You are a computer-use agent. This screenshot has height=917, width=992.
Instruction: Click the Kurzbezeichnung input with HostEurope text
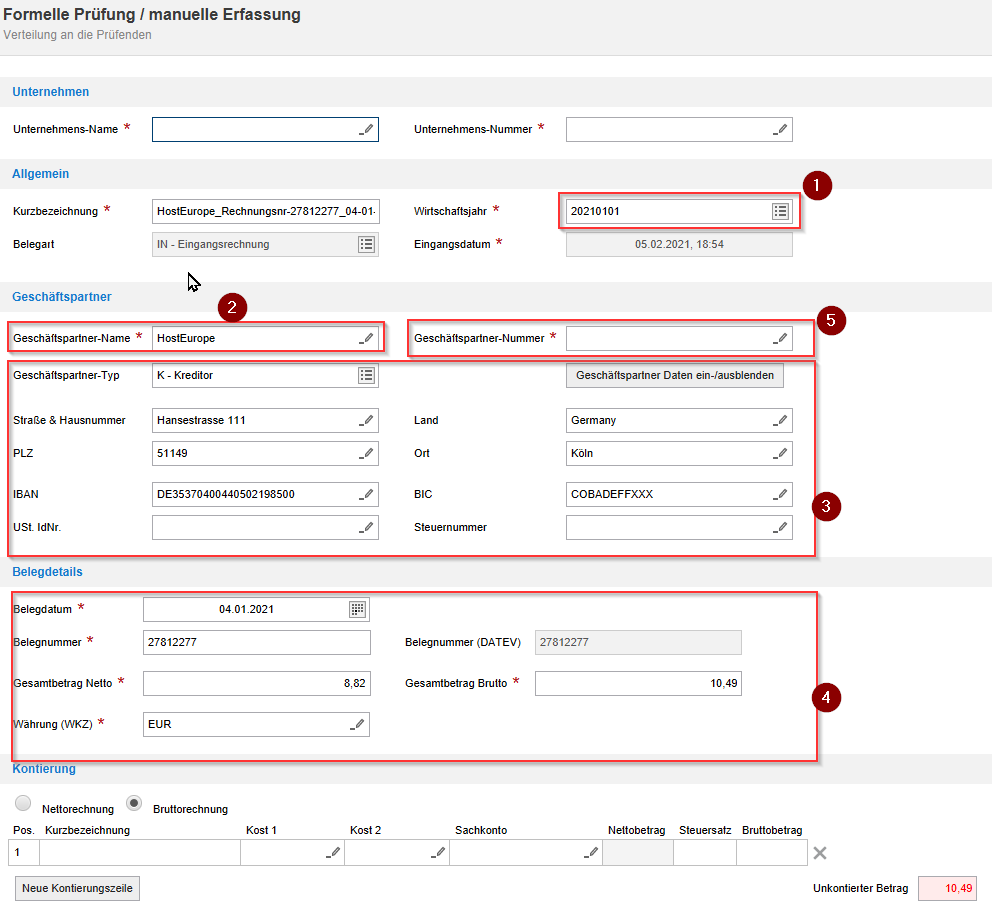(265, 211)
